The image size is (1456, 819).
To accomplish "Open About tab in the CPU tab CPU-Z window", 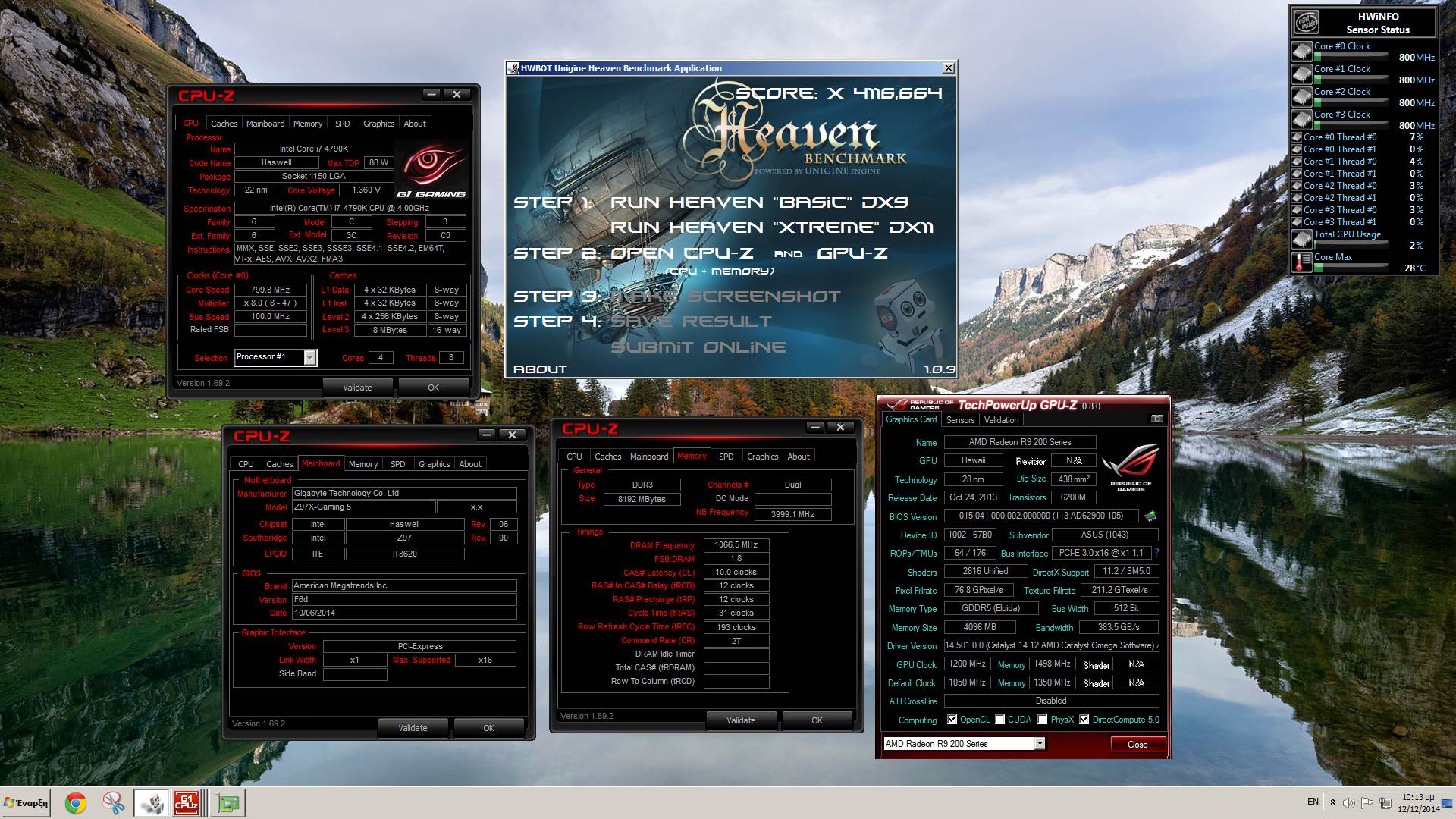I will 414,124.
